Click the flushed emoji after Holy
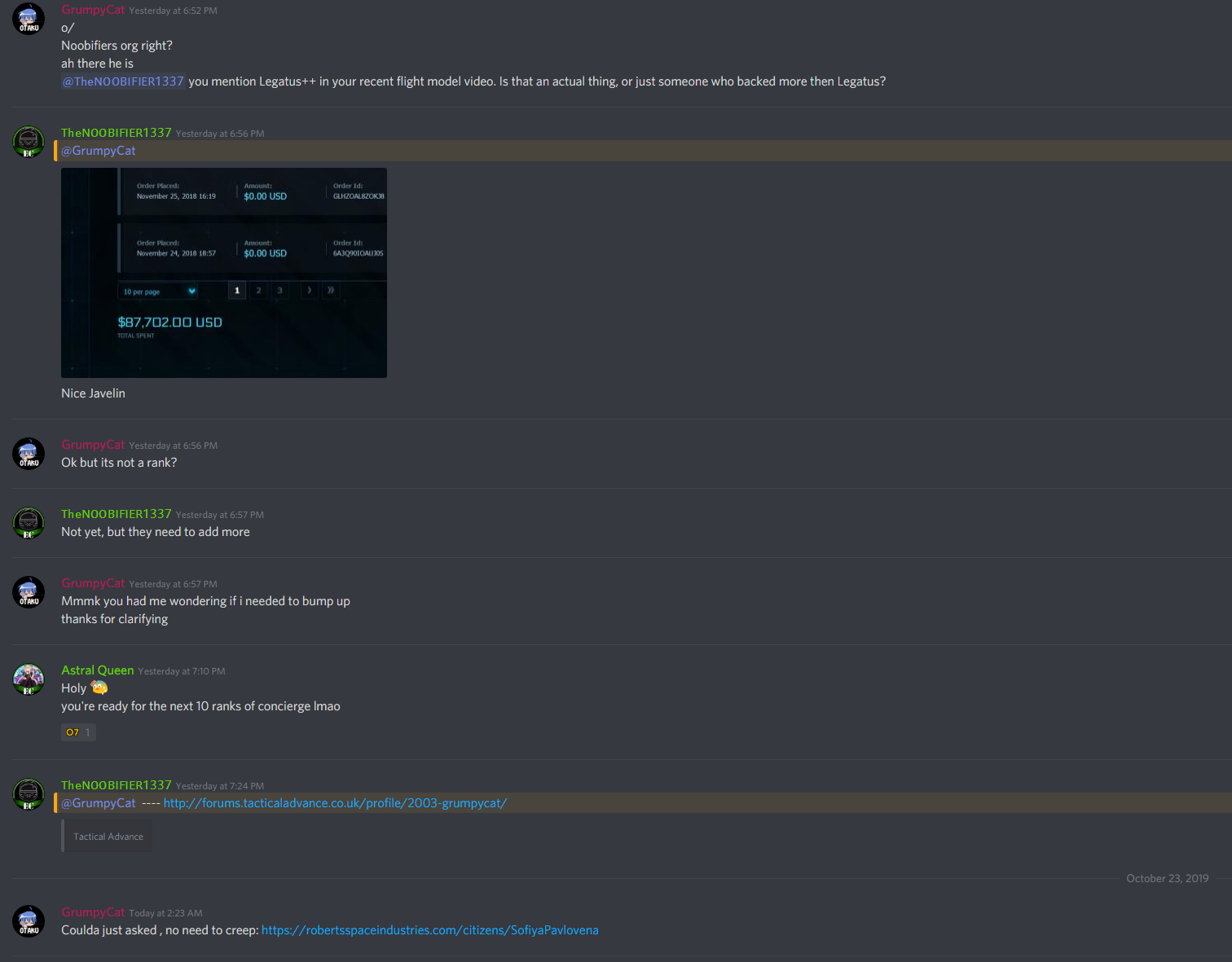Screen dimensions: 1232x962 [x=99, y=688]
